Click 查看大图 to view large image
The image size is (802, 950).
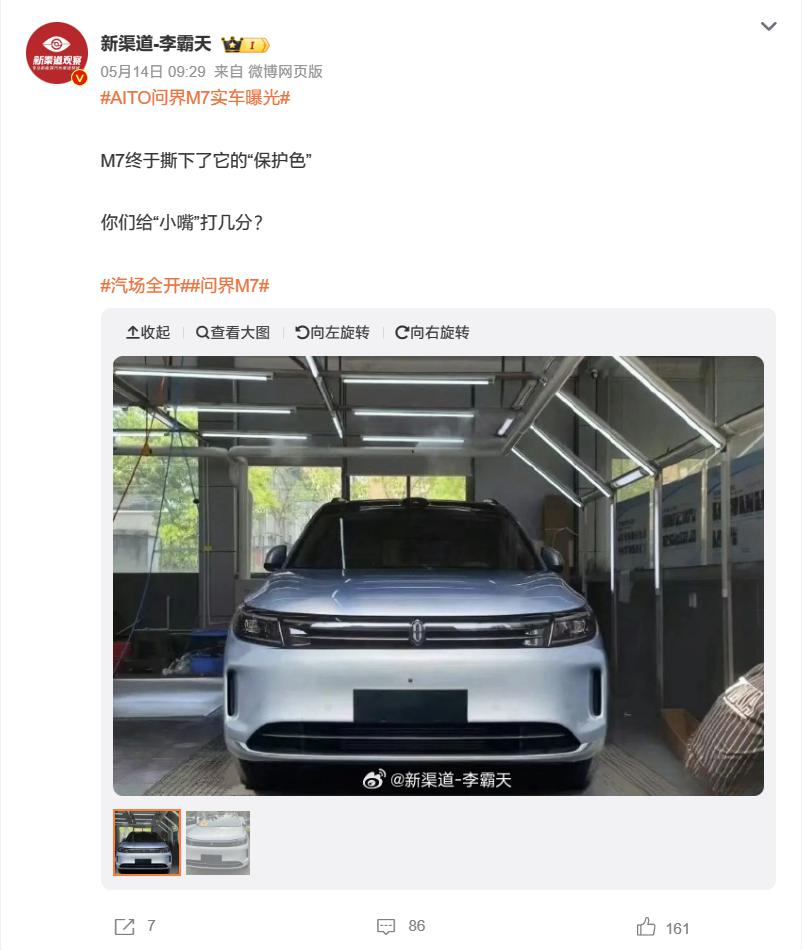pos(233,333)
